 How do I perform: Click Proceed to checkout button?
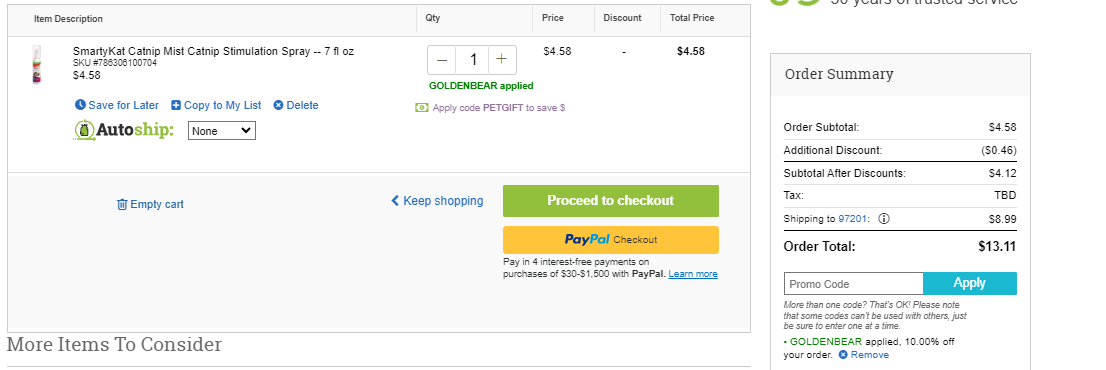pyautogui.click(x=611, y=201)
